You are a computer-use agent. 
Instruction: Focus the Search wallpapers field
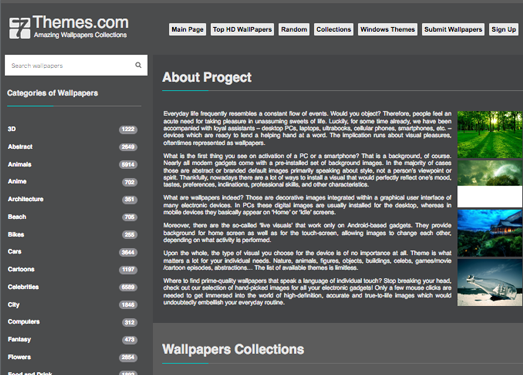coord(76,65)
